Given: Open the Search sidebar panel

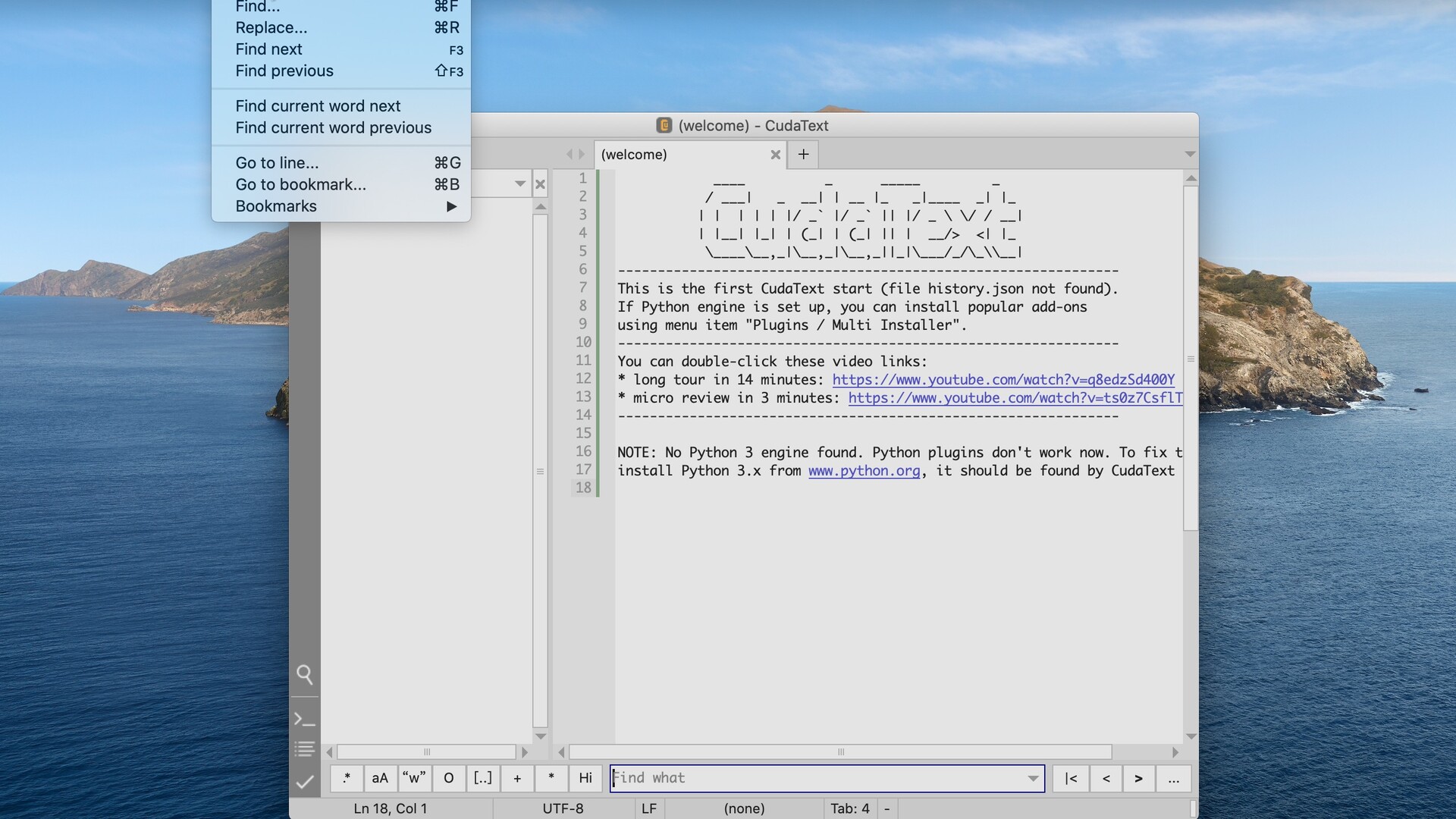Looking at the screenshot, I should point(305,674).
